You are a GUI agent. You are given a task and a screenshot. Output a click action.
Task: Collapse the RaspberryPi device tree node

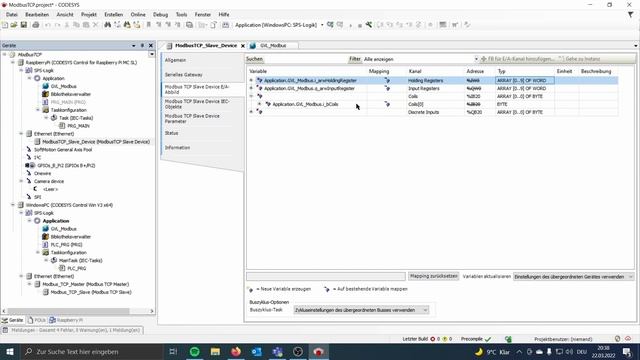[x=13, y=62]
